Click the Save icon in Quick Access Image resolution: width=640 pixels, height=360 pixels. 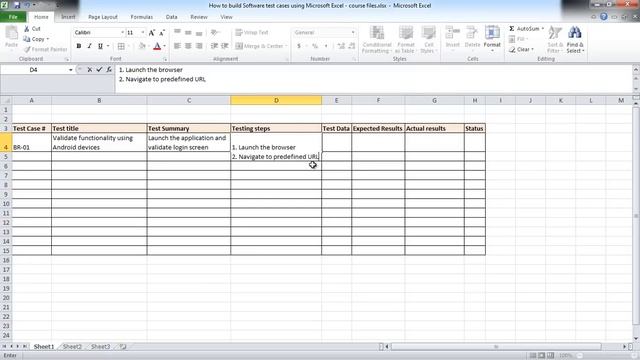[x=17, y=5]
